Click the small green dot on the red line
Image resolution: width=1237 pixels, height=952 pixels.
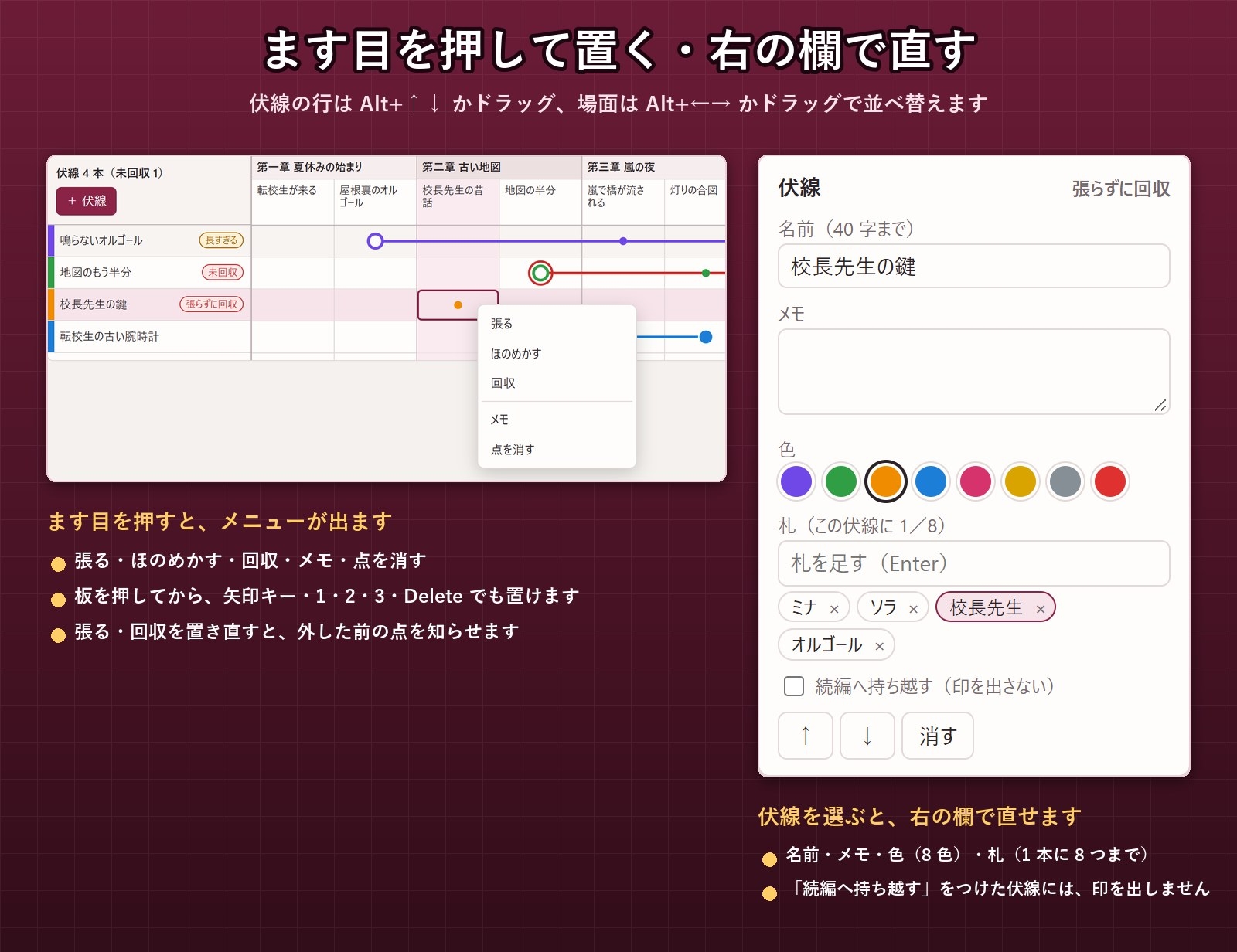[x=706, y=273]
